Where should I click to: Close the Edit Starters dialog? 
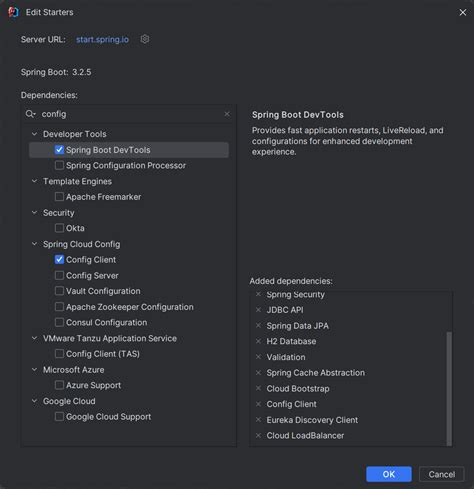[x=463, y=12]
